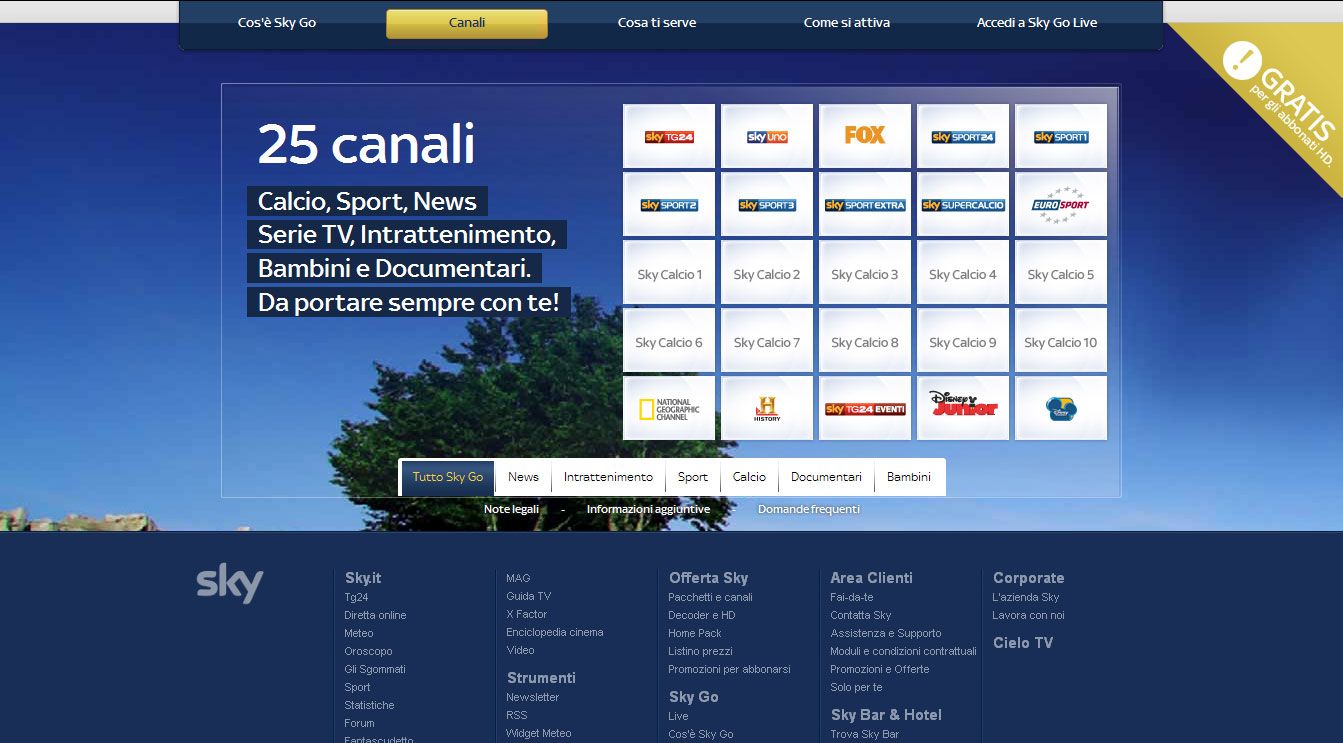
Task: Open the Cos'è Sky Go menu item
Action: pyautogui.click(x=277, y=23)
